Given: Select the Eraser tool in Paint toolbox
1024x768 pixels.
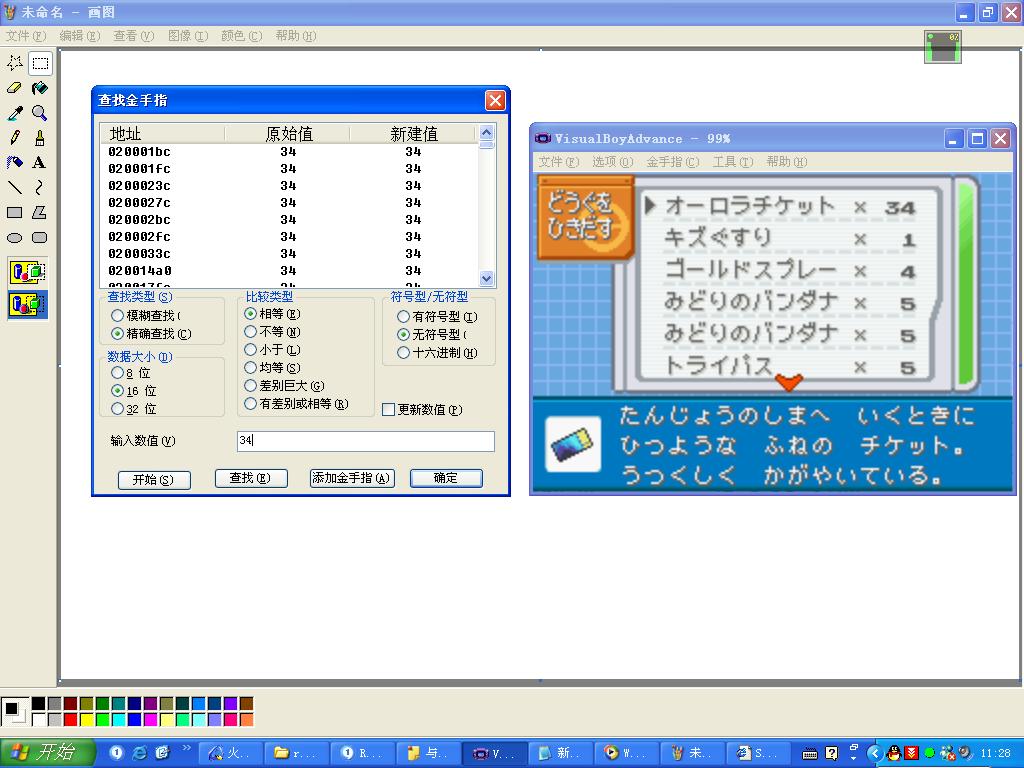Looking at the screenshot, I should point(15,88).
